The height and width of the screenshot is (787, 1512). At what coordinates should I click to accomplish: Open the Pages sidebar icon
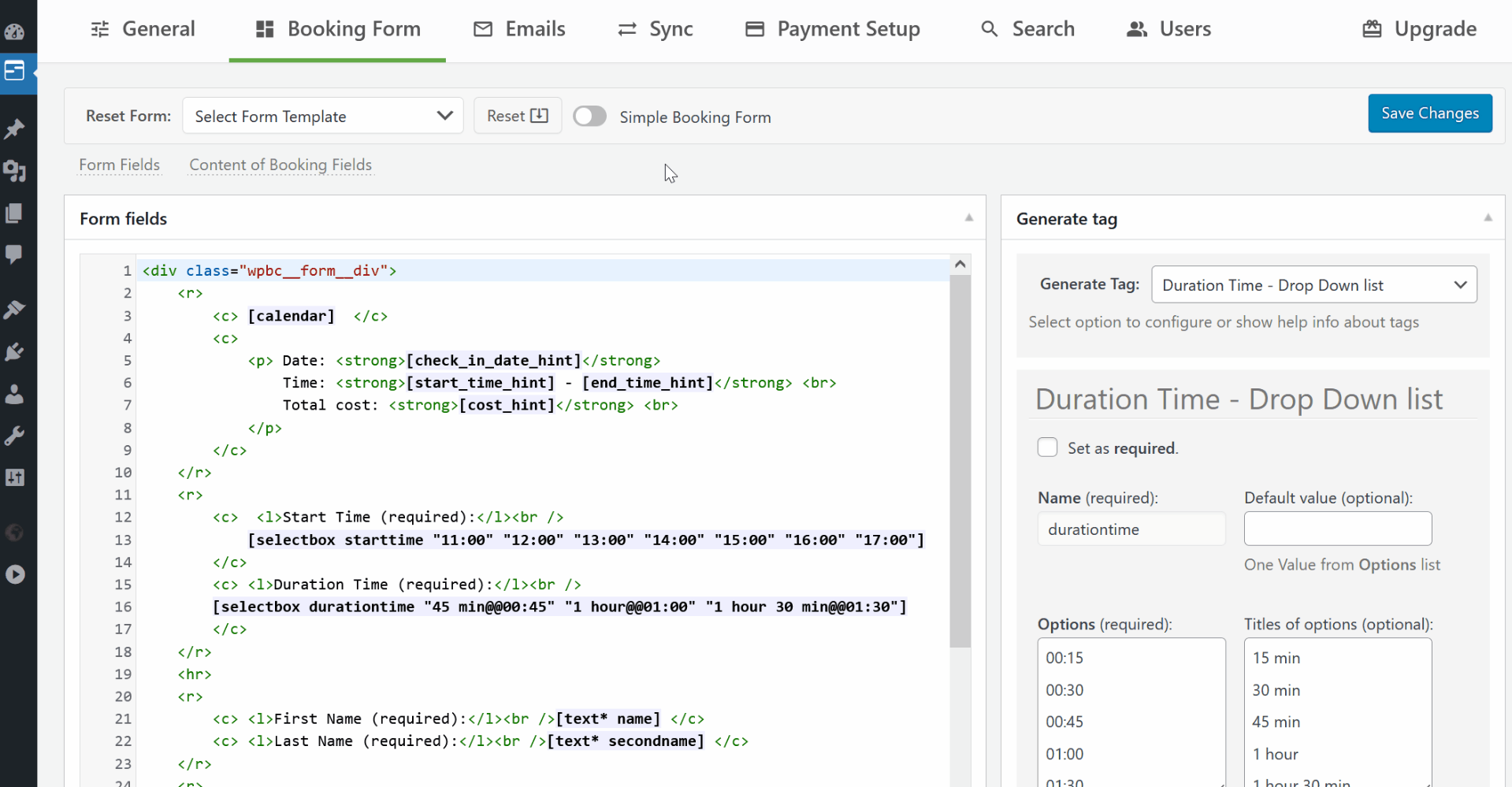[x=14, y=213]
